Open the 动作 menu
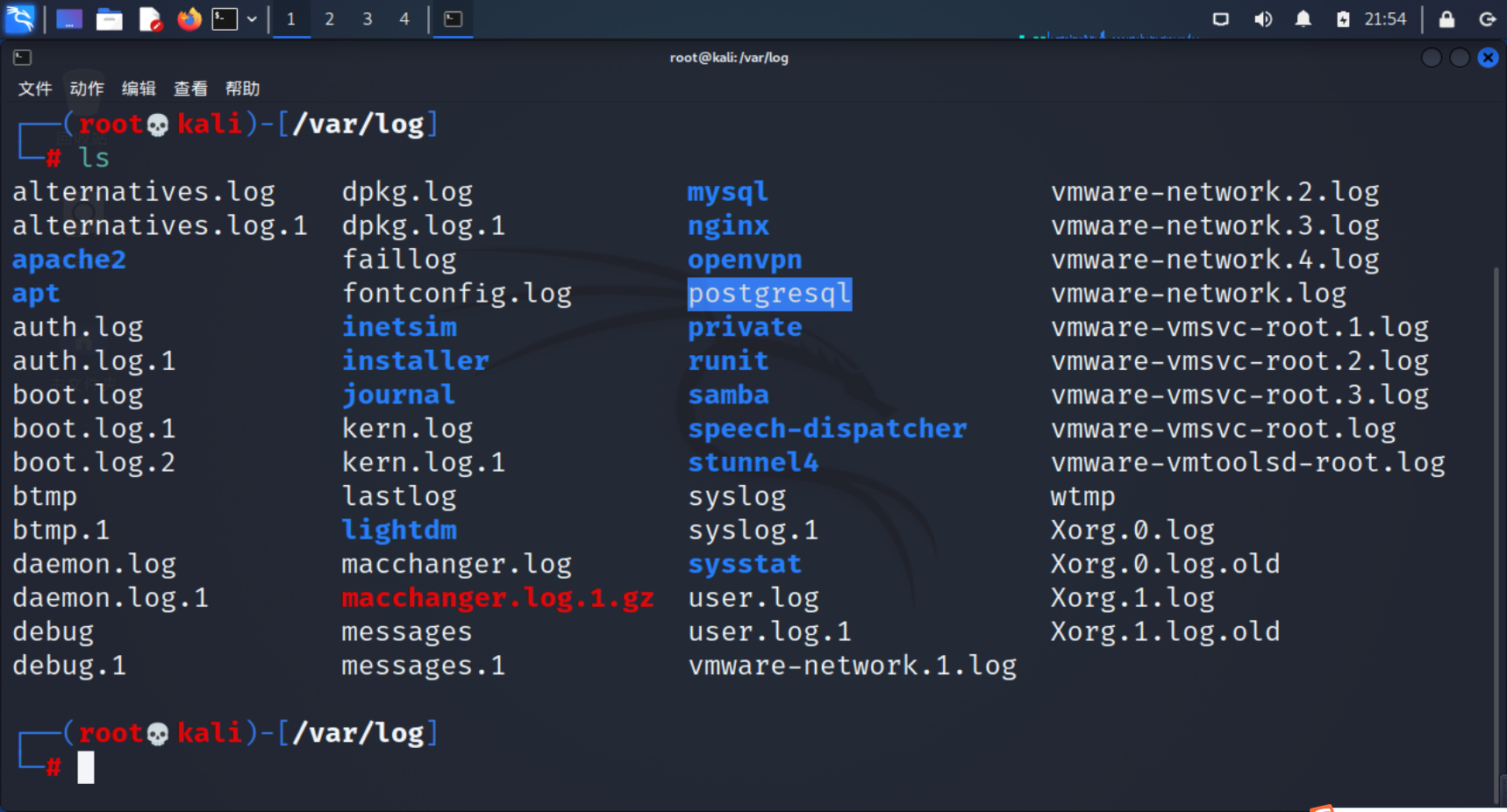The image size is (1507, 812). pyautogui.click(x=87, y=89)
